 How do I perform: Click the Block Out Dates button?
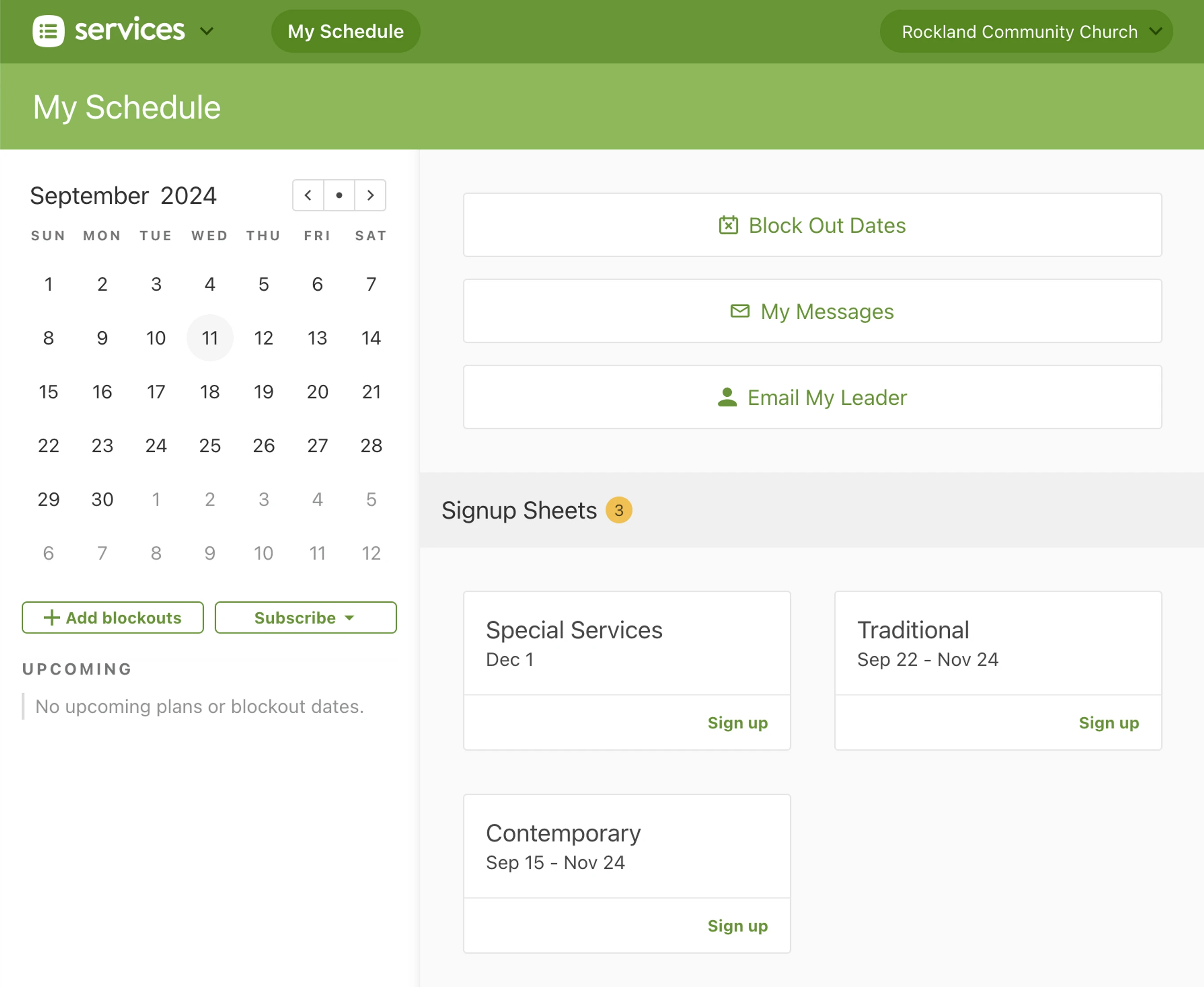pyautogui.click(x=812, y=225)
